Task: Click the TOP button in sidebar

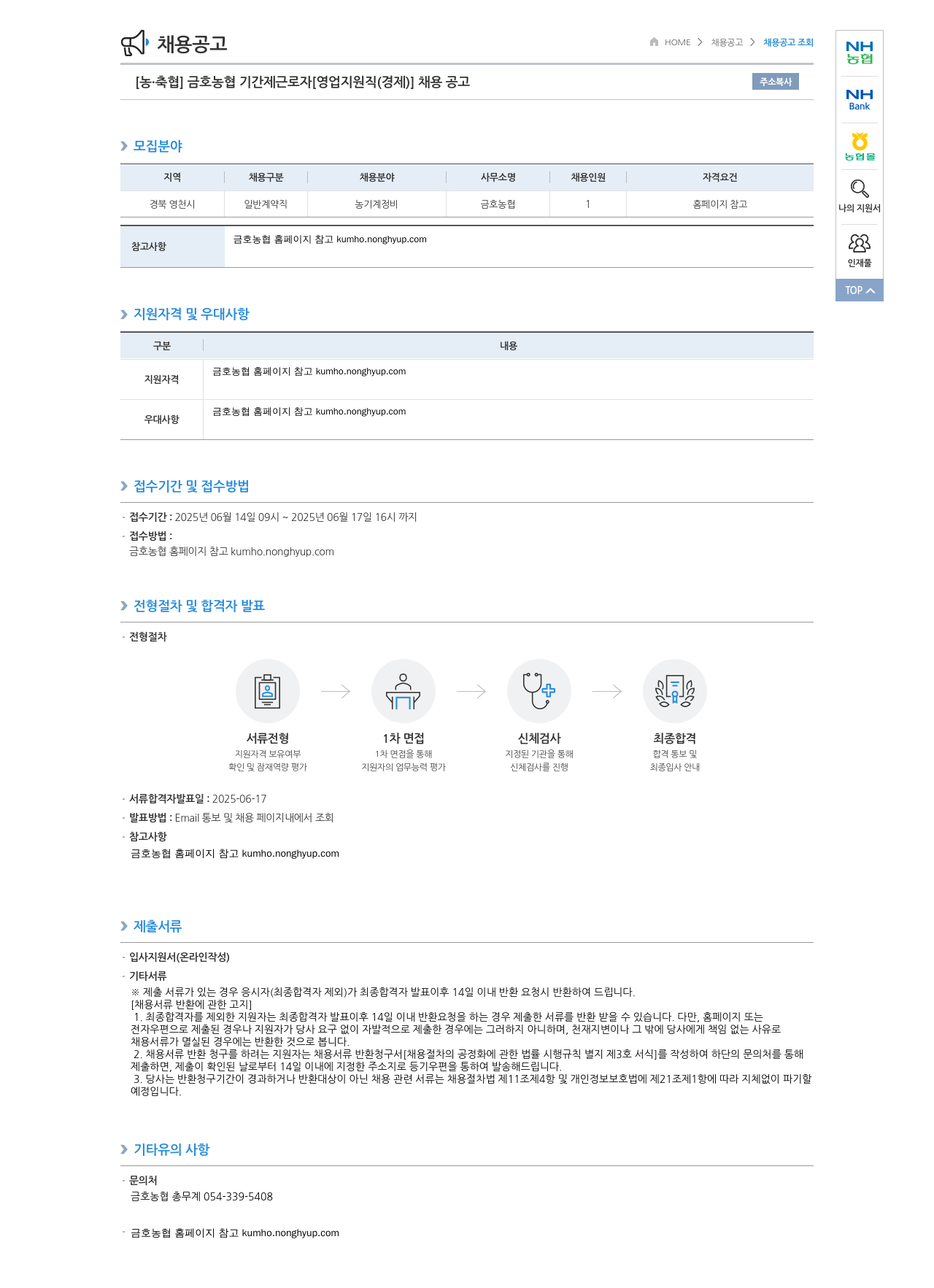Action: 860,290
